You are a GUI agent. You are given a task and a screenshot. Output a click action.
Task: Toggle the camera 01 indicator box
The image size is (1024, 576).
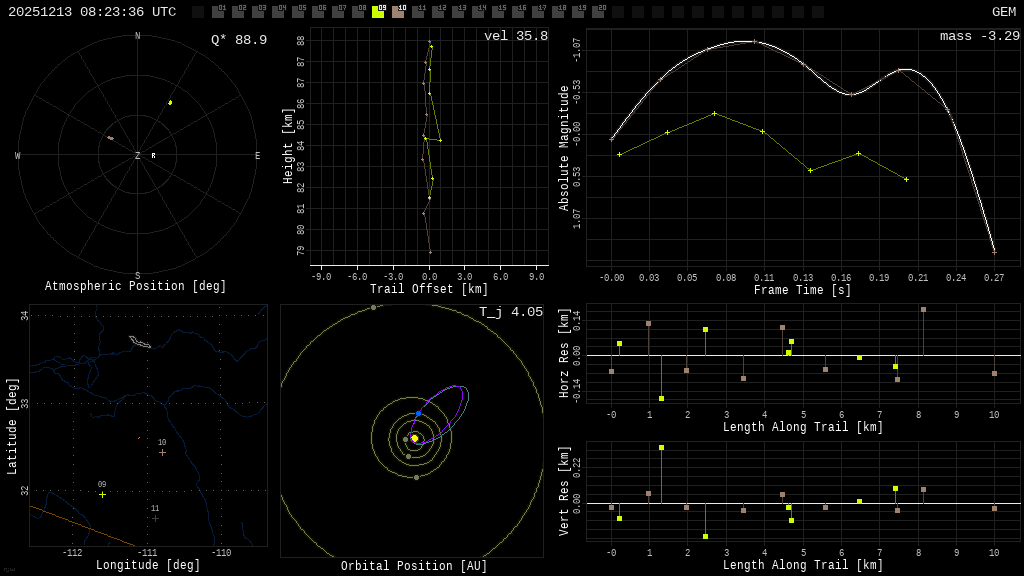pyautogui.click(x=218, y=12)
